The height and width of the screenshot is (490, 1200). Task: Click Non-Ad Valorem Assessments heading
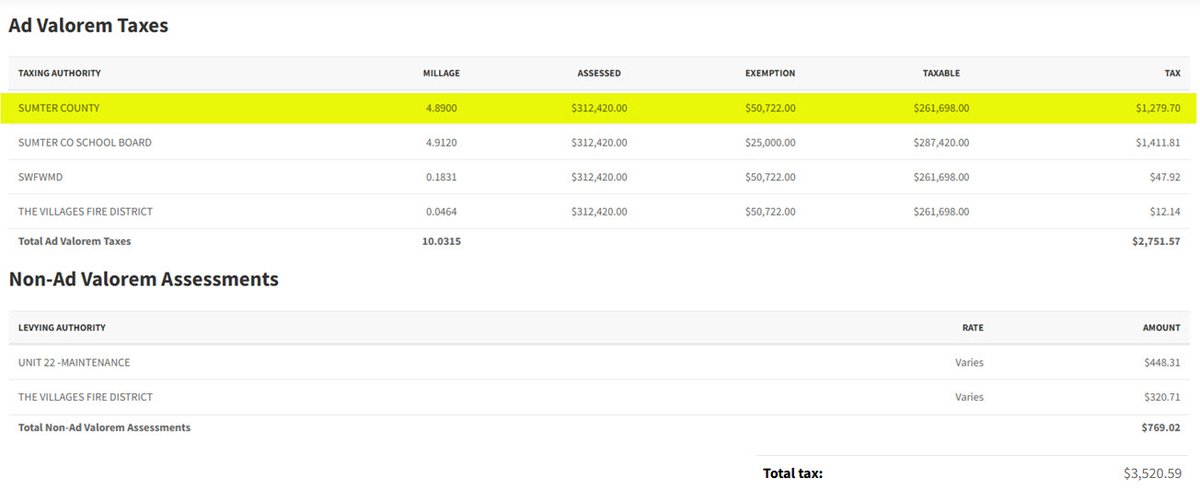pyautogui.click(x=143, y=280)
